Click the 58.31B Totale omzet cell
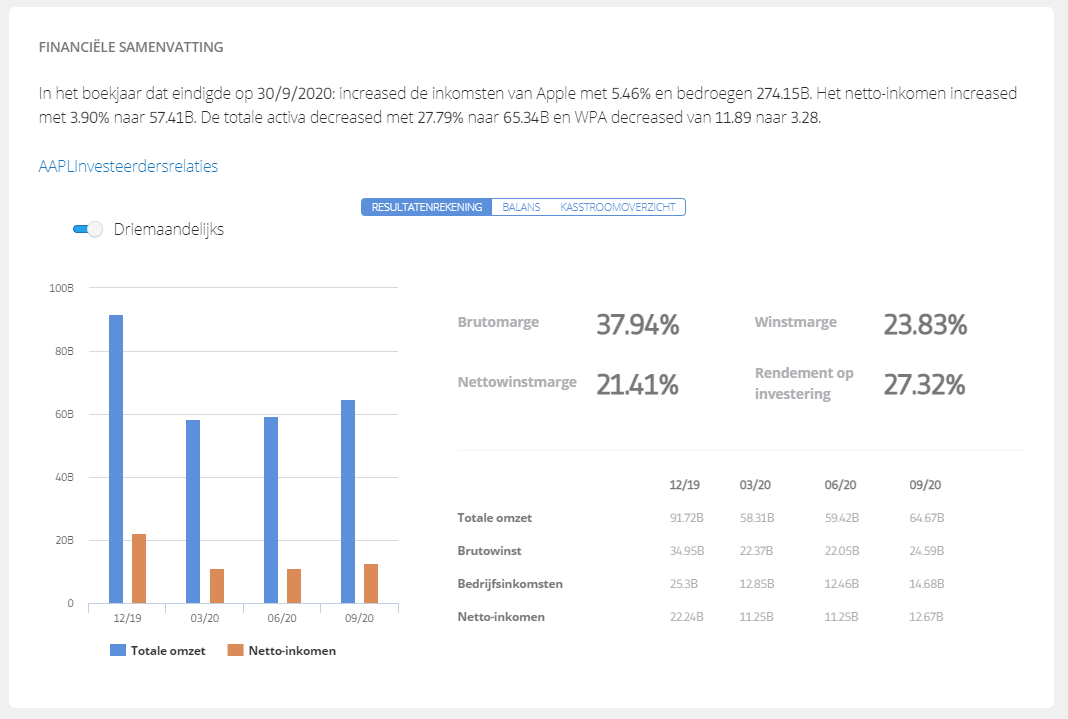 (x=757, y=517)
